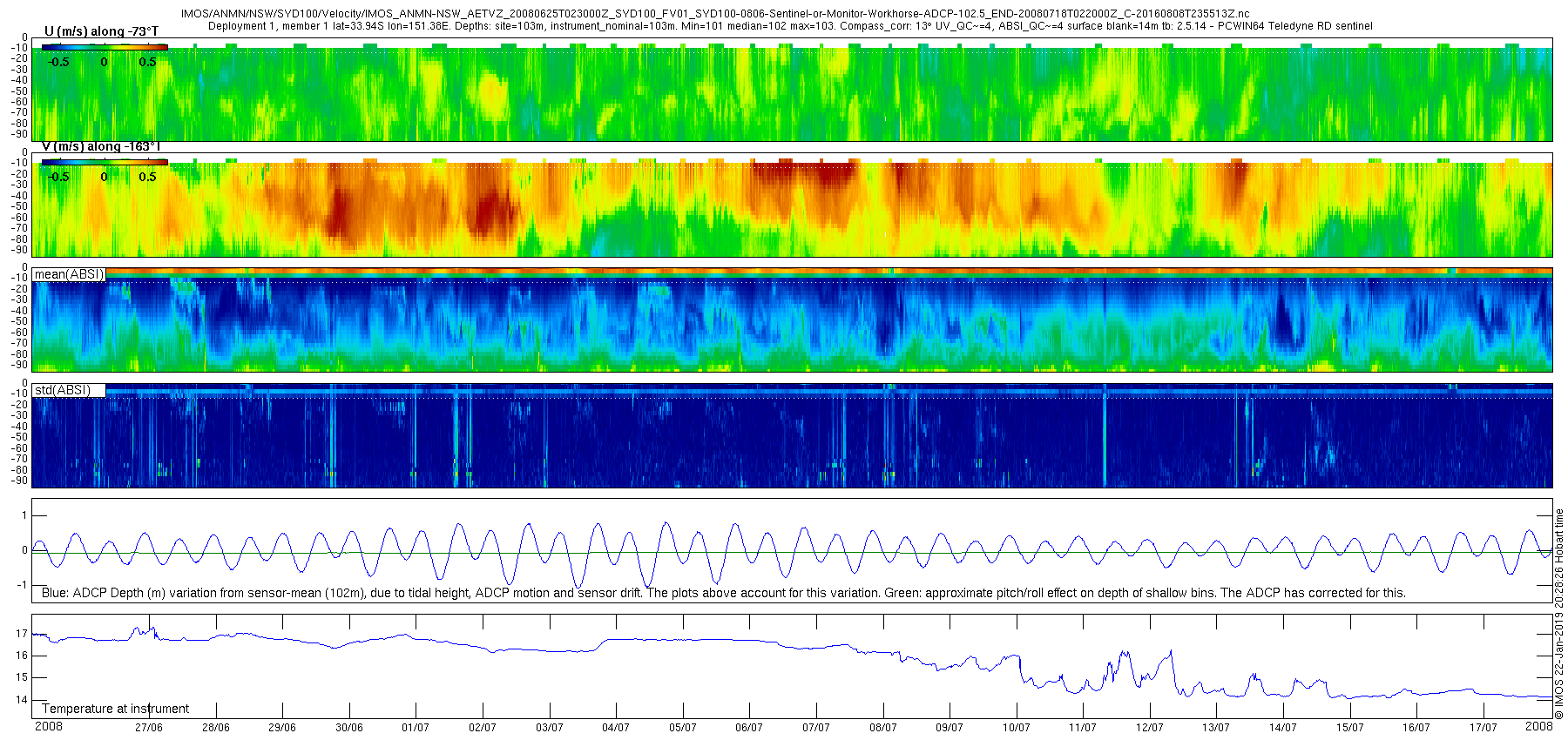Click the ADCP depth variation caption

[x=723, y=593]
